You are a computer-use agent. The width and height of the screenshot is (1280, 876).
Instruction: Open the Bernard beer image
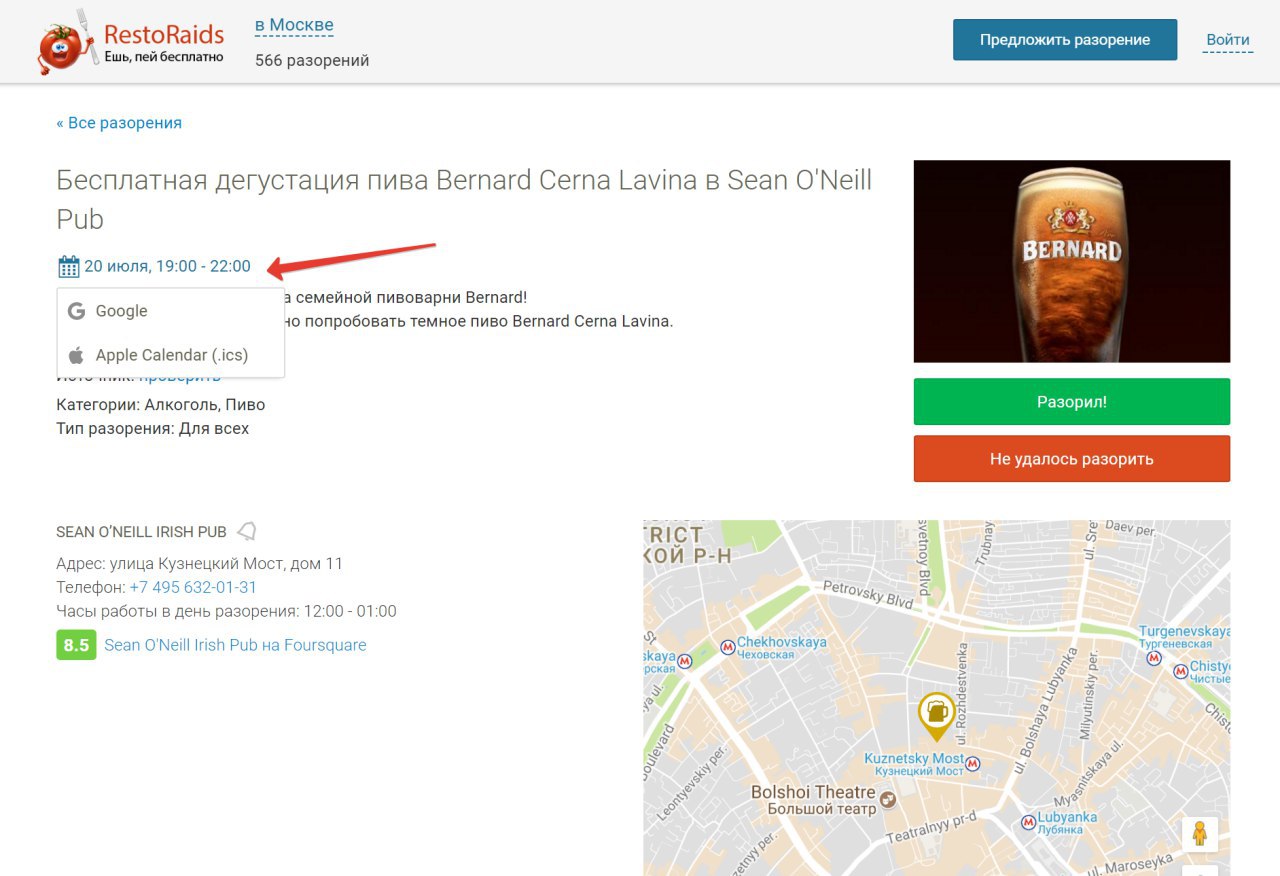tap(1072, 261)
